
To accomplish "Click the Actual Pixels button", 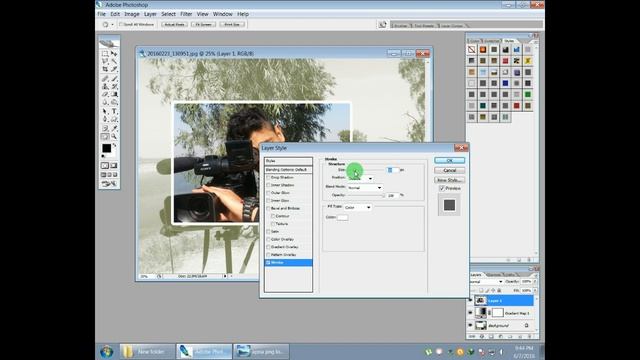I will tap(174, 24).
